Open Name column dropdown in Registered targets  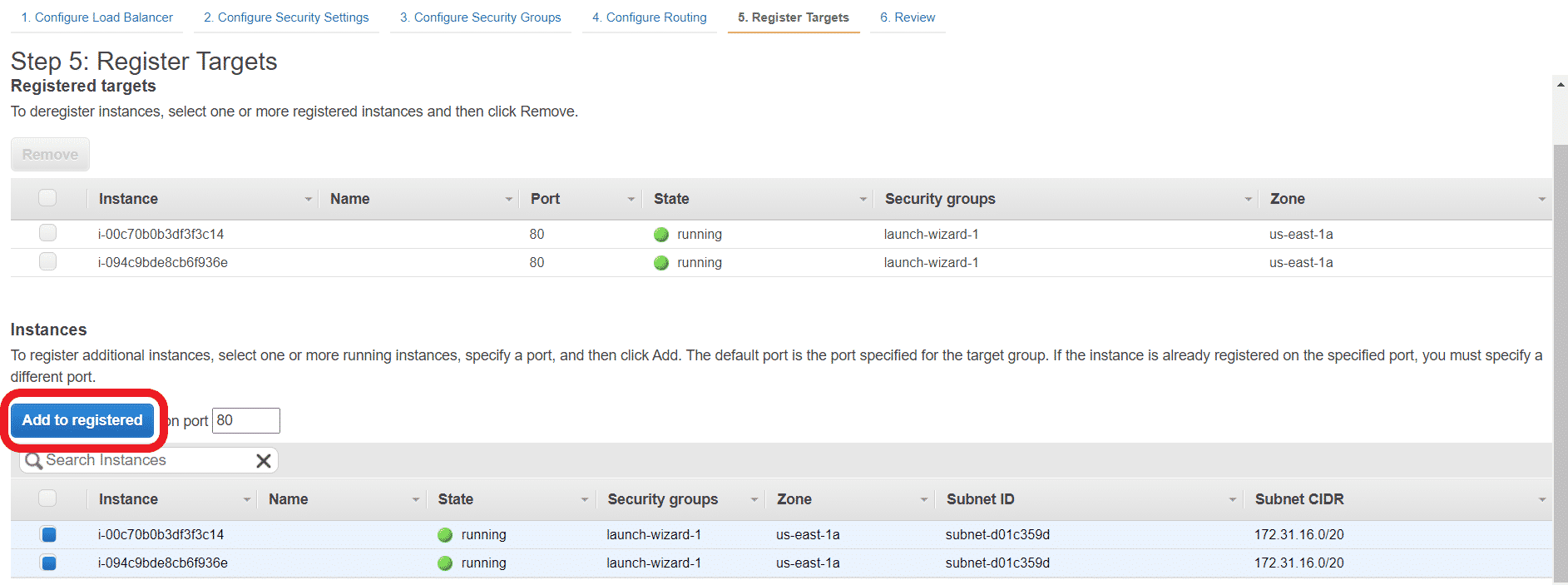[x=509, y=200]
